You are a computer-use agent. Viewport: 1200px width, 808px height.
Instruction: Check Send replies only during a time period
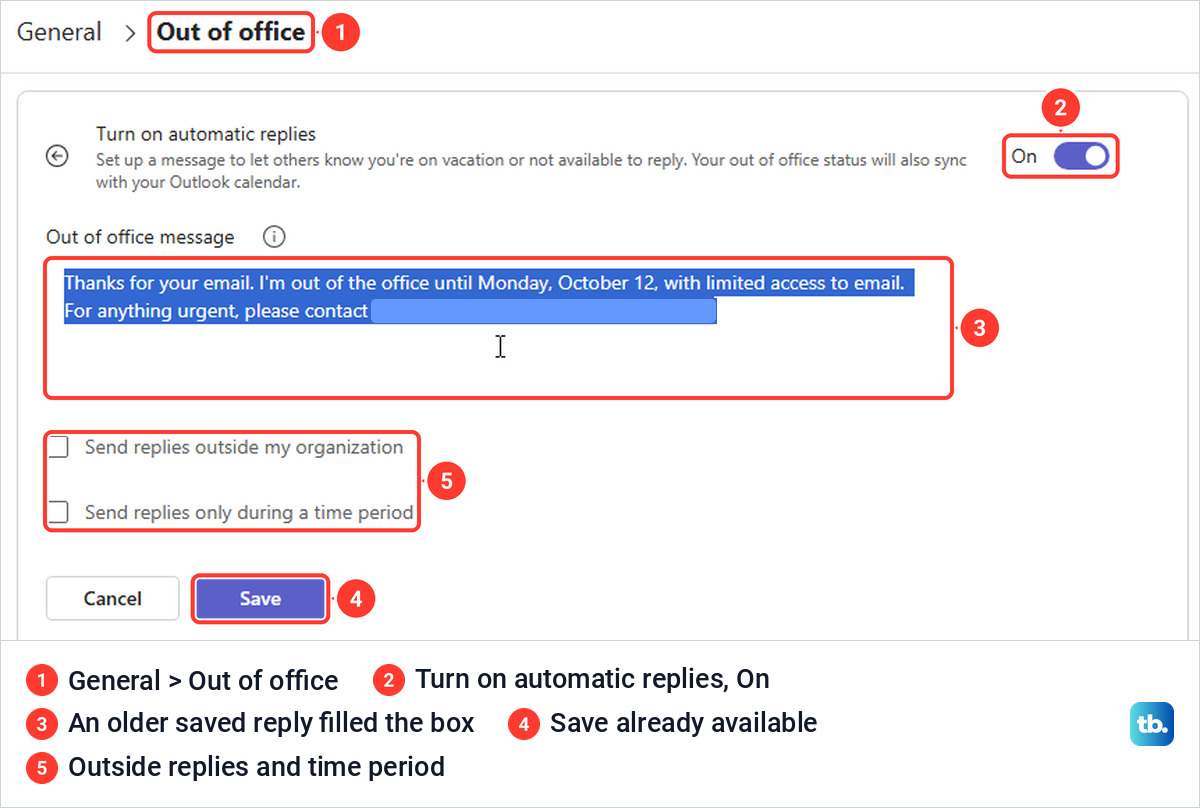[59, 512]
